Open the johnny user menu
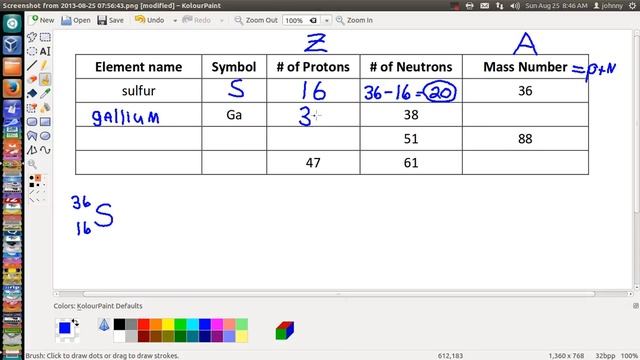 tap(608, 6)
